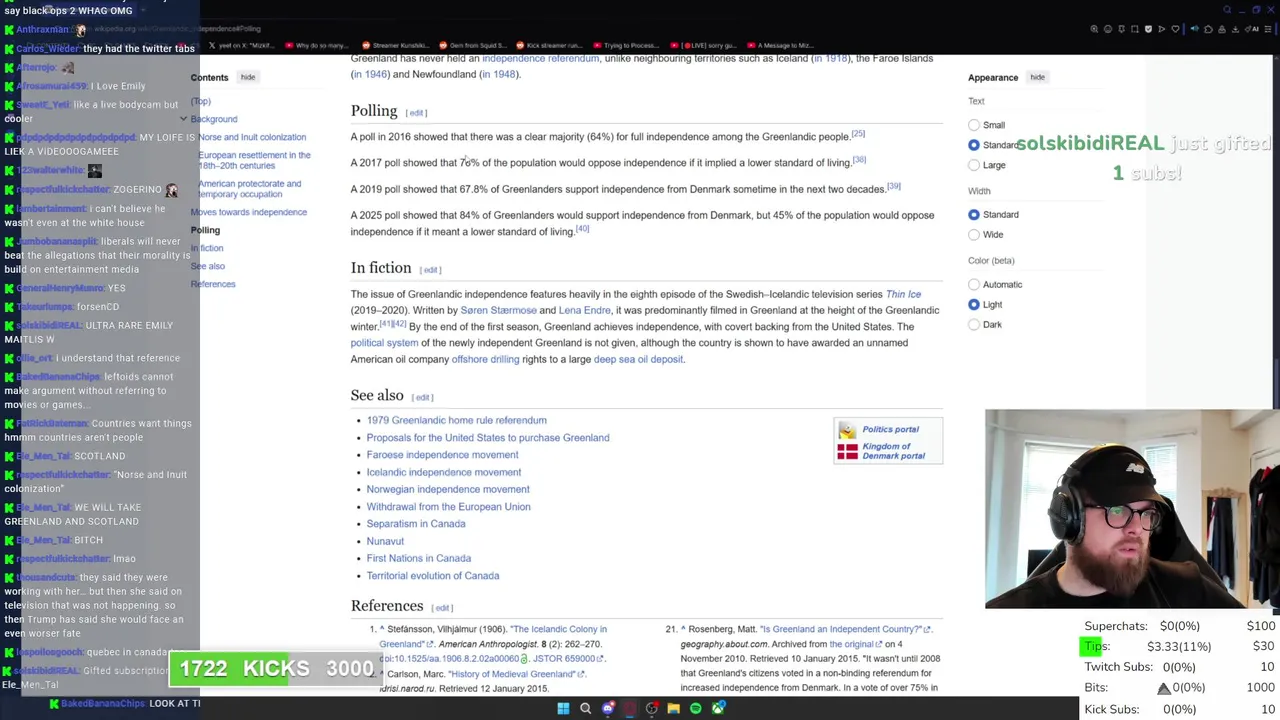Open Nunavut link
This screenshot has height=720, width=1280.
click(x=385, y=541)
